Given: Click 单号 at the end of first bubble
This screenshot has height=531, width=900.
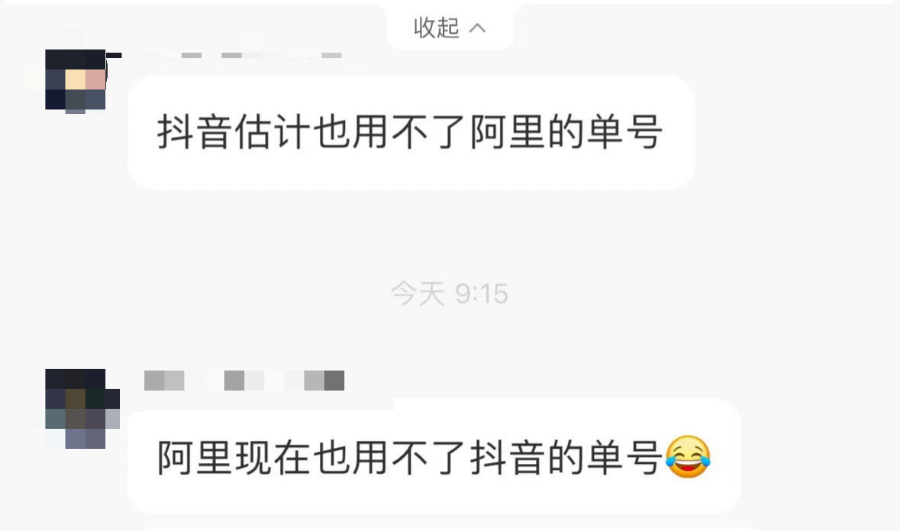Looking at the screenshot, I should tap(626, 132).
